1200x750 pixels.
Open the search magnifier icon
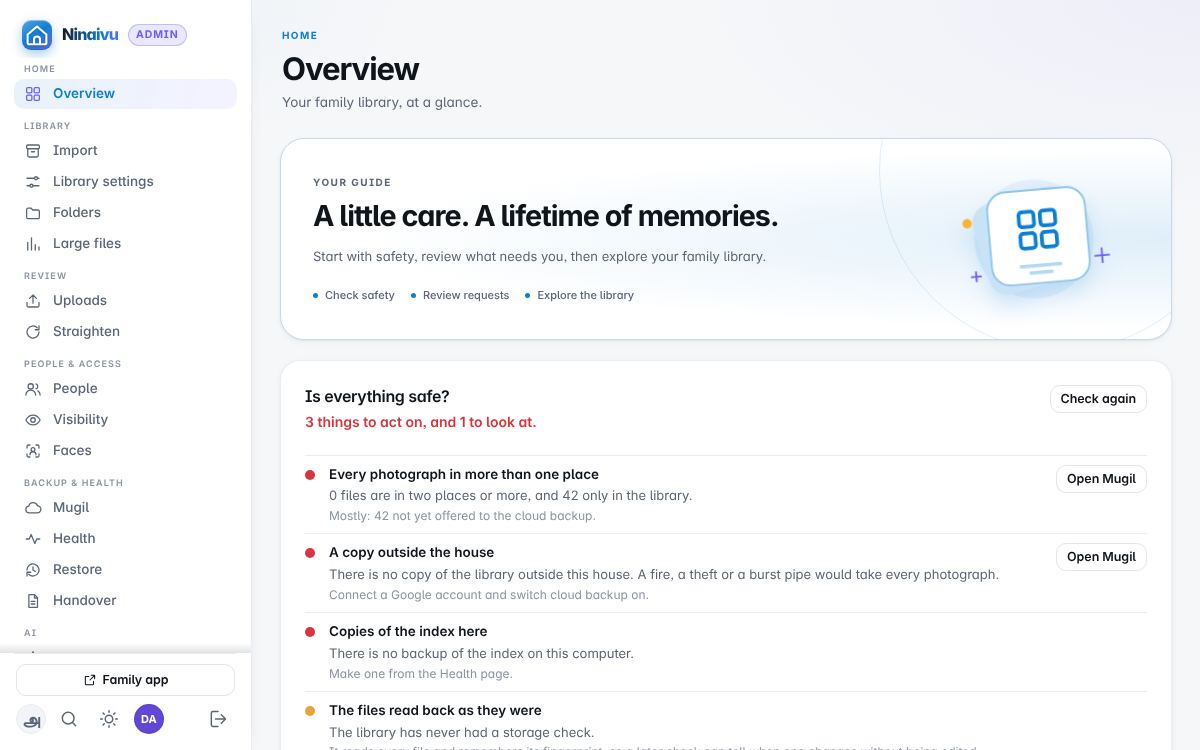point(69,719)
